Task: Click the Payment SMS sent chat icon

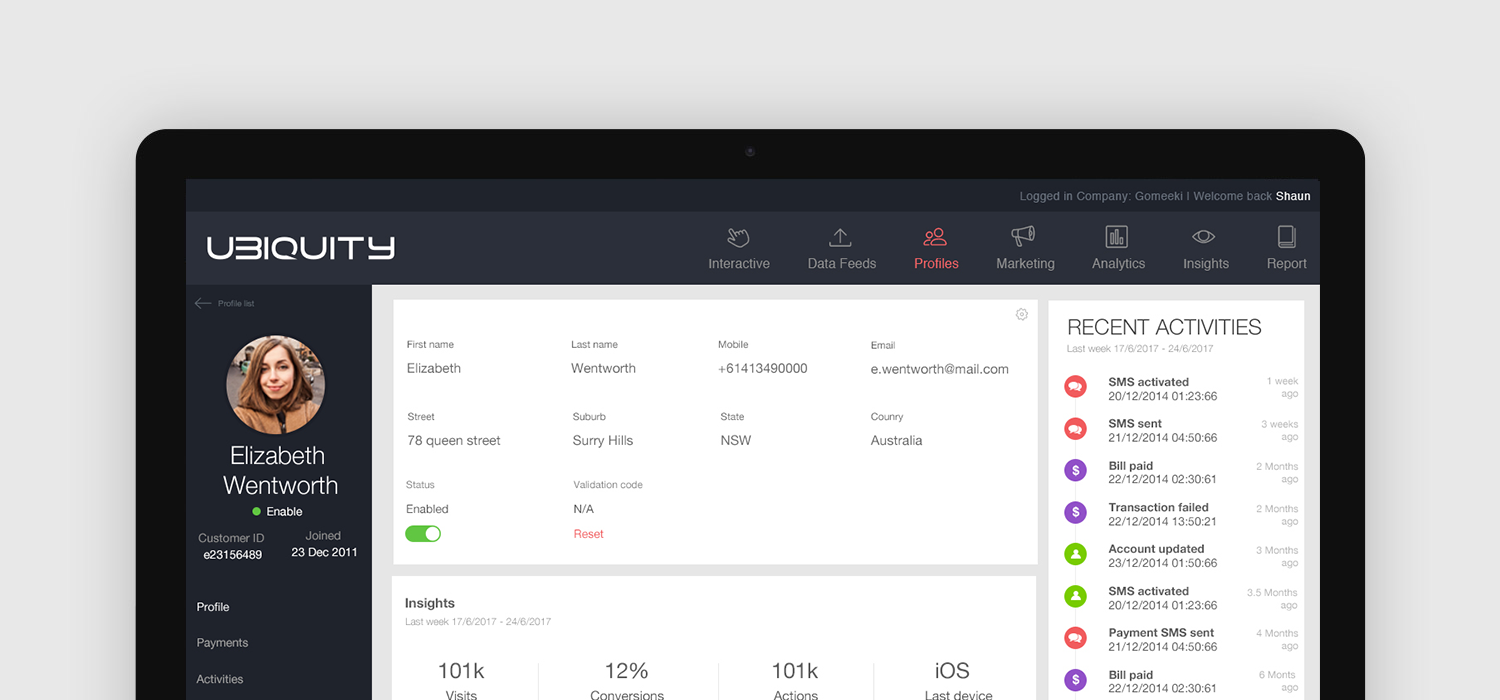Action: [x=1076, y=637]
